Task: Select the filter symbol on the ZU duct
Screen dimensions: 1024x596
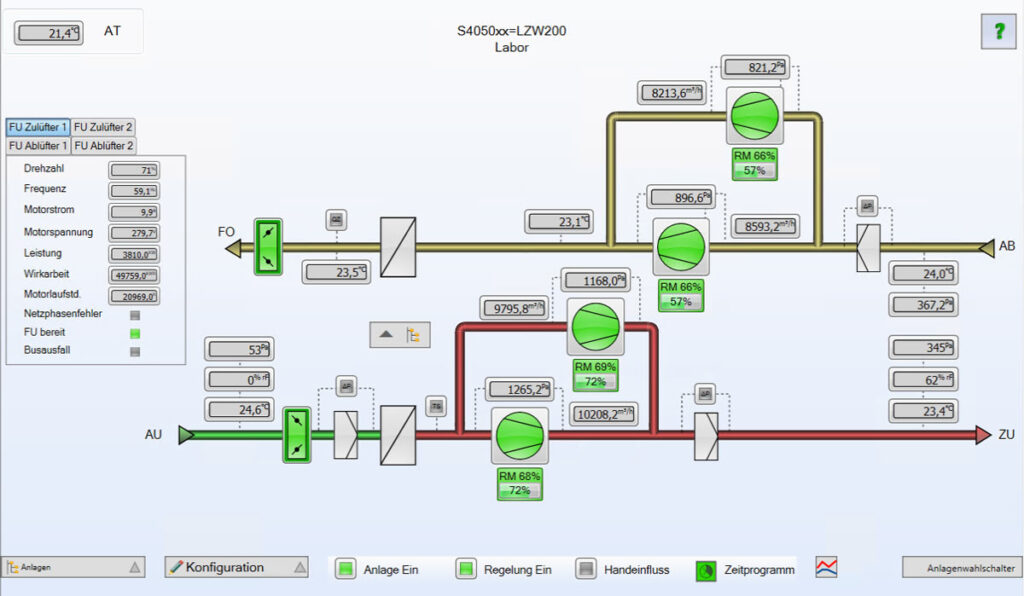Action: click(x=706, y=435)
